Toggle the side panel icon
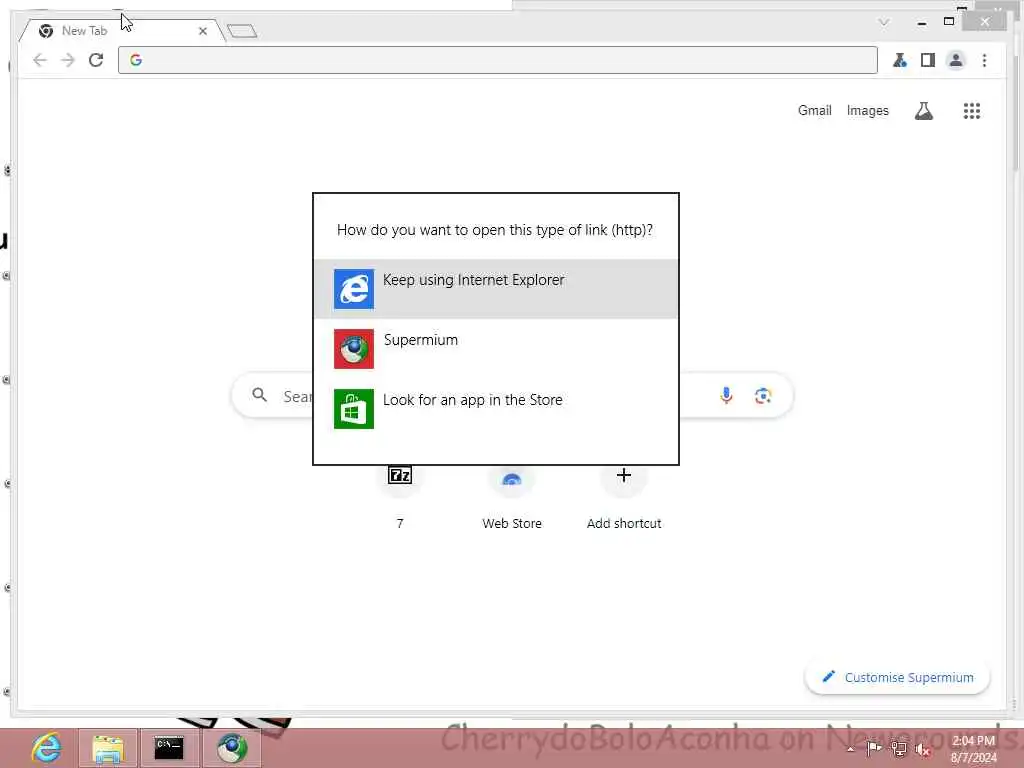Image resolution: width=1024 pixels, height=768 pixels. [x=928, y=60]
